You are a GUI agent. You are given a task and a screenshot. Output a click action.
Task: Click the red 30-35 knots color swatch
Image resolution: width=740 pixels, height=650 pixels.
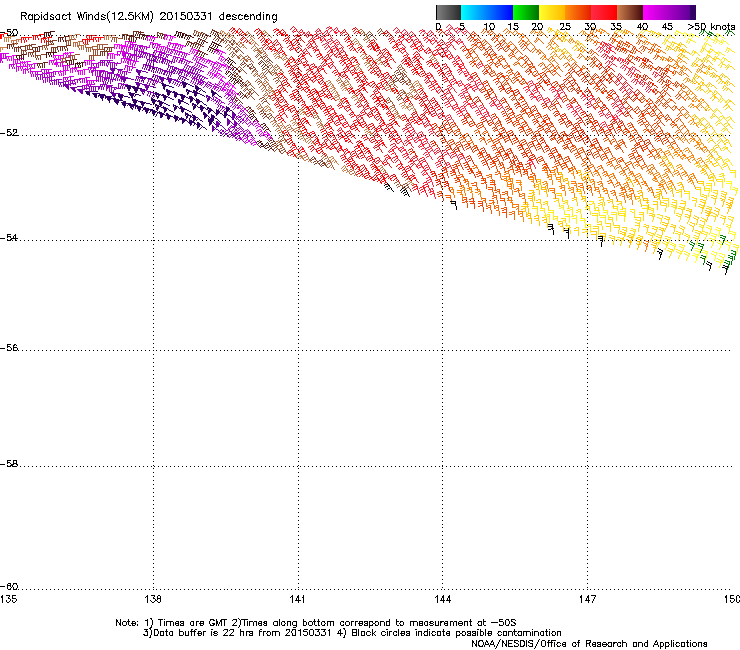[604, 12]
